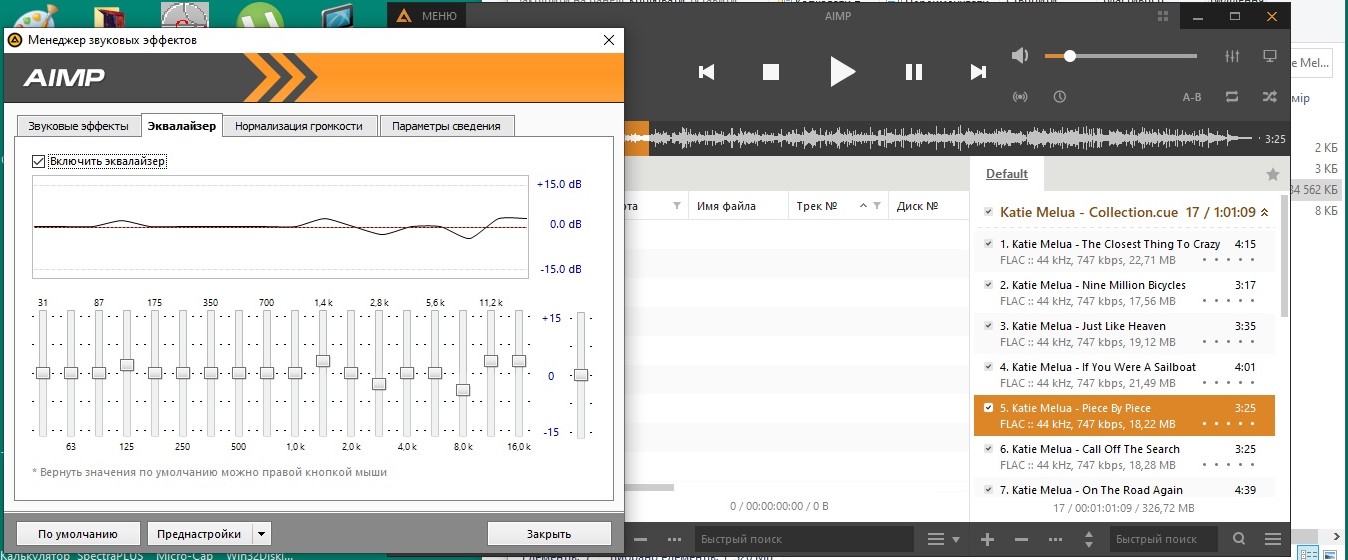Disable the Включить эквалайзер checkbox
The image size is (1348, 560).
pos(39,161)
